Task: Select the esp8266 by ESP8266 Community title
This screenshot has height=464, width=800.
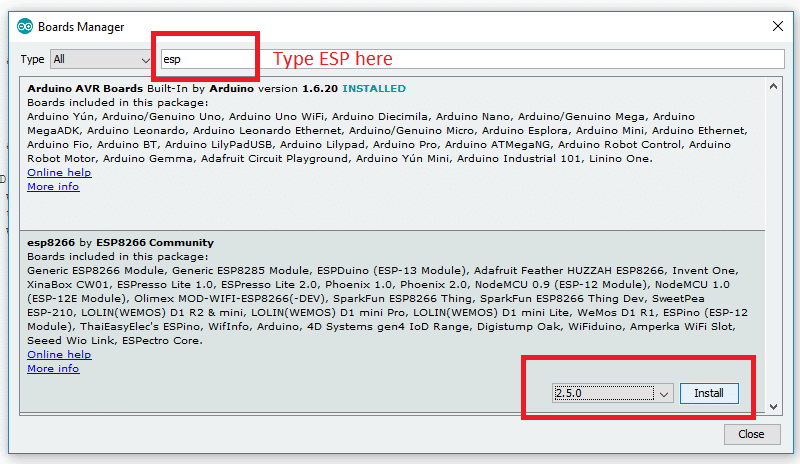Action: (120, 243)
